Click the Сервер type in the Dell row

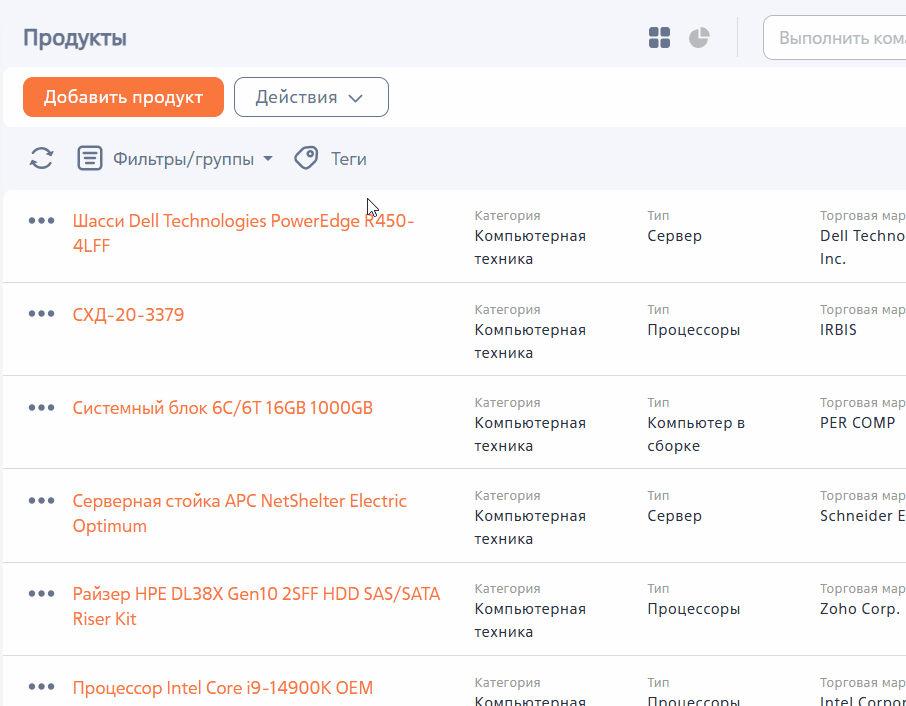(674, 236)
